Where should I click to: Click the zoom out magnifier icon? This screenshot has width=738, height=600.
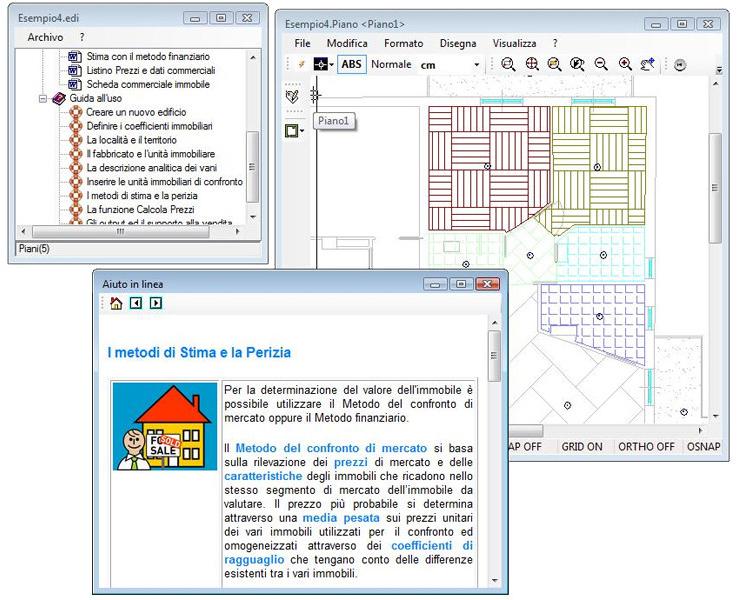tap(601, 64)
